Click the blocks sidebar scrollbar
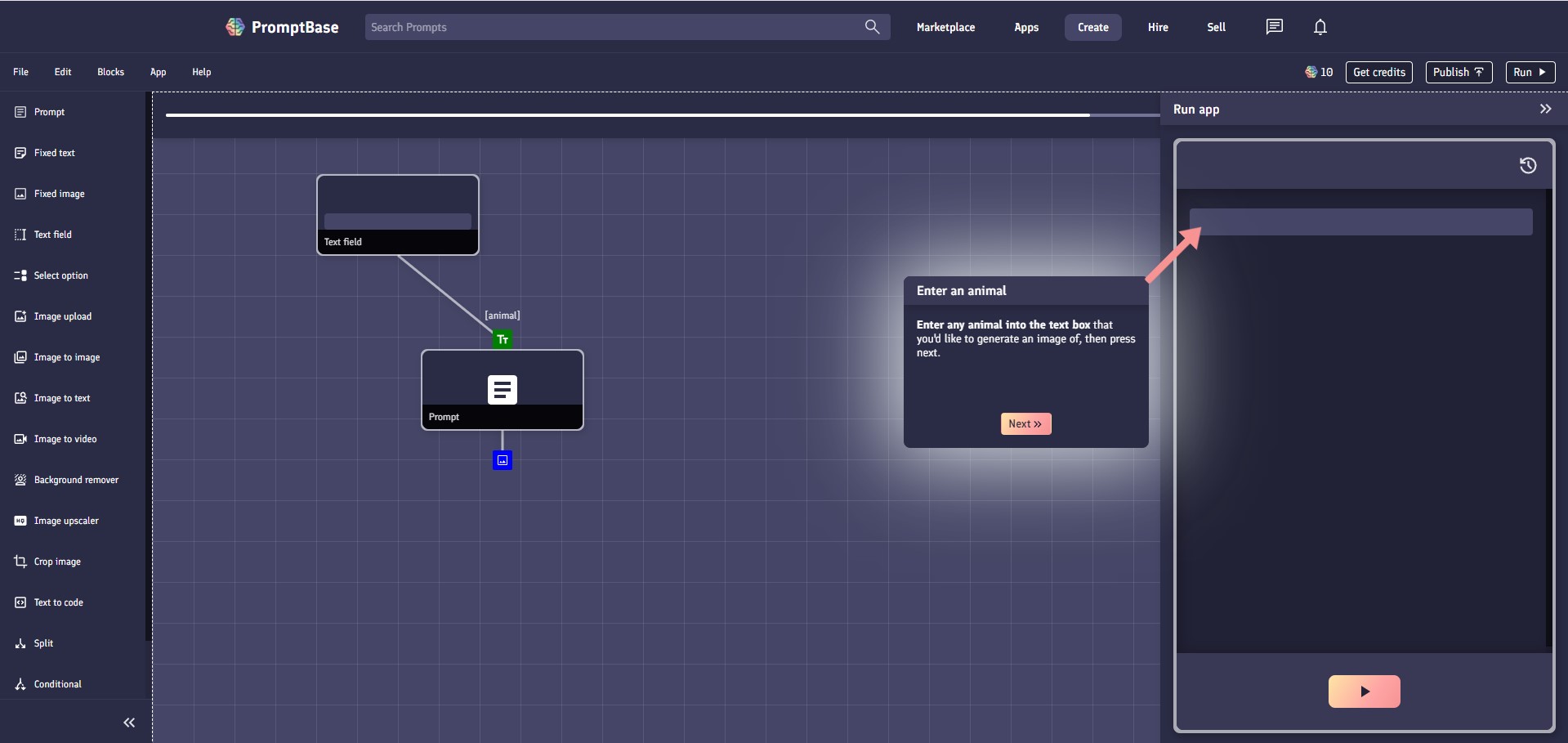This screenshot has width=1568, height=743. tap(148, 368)
